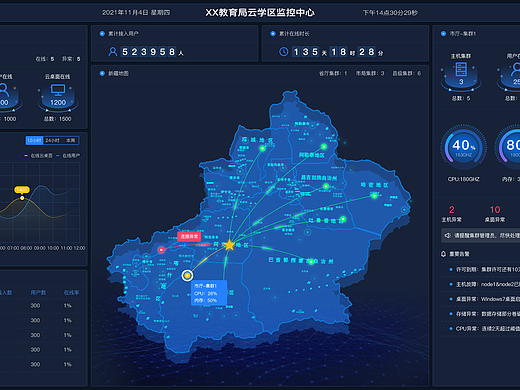Open the 桌面异常 Windows7 alert
This screenshot has width=520, height=390.
484,299
